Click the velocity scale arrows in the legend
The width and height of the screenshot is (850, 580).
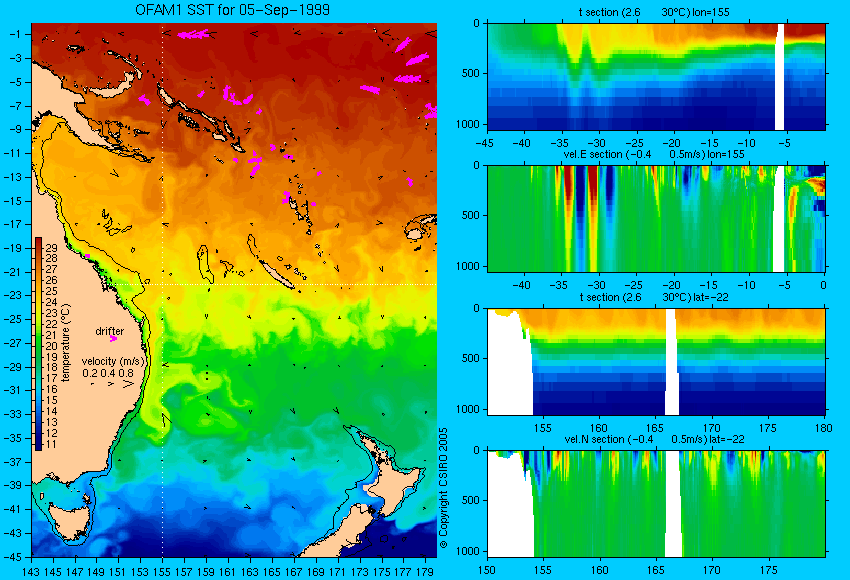click(x=113, y=384)
